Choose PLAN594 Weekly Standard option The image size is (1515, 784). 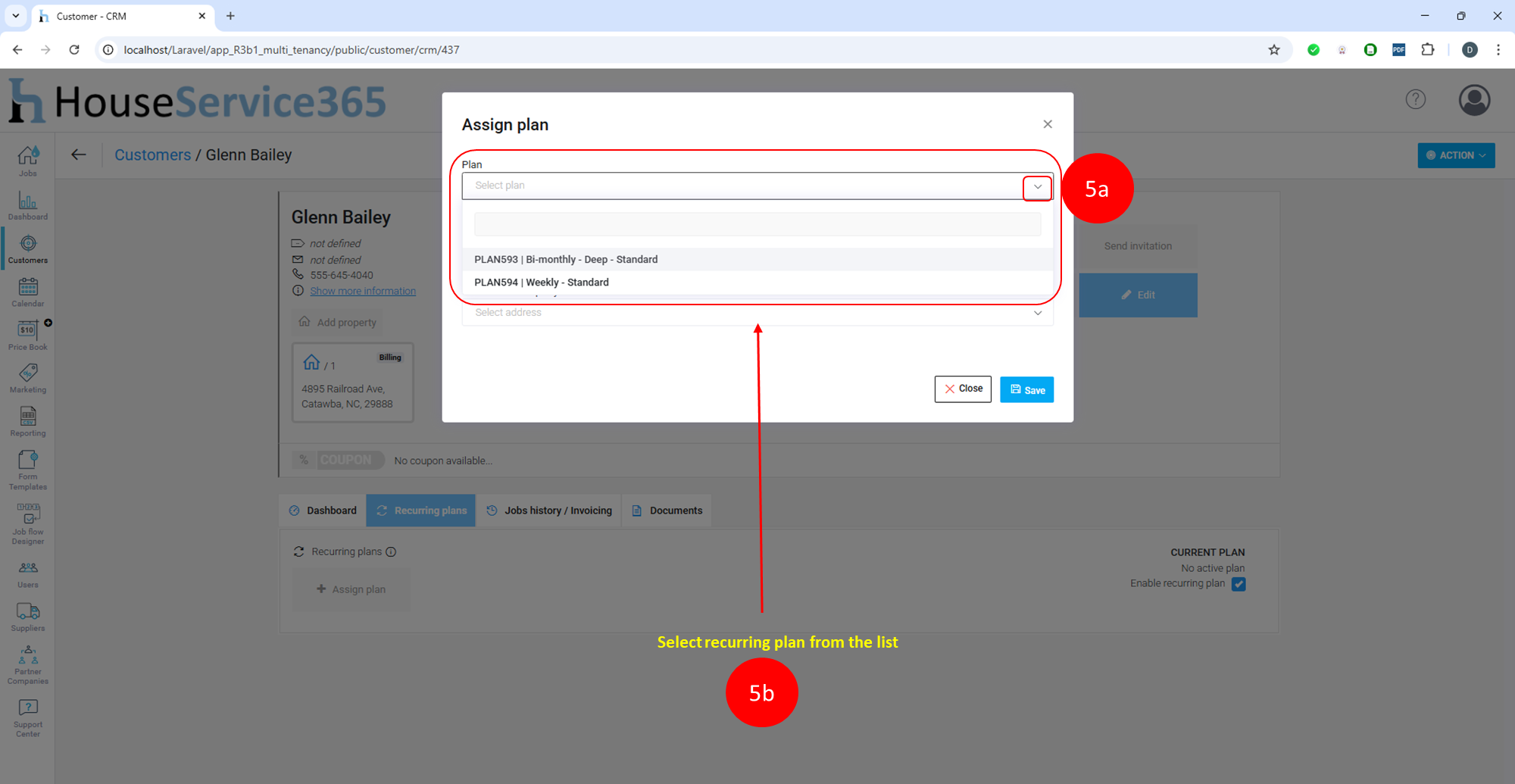542,283
